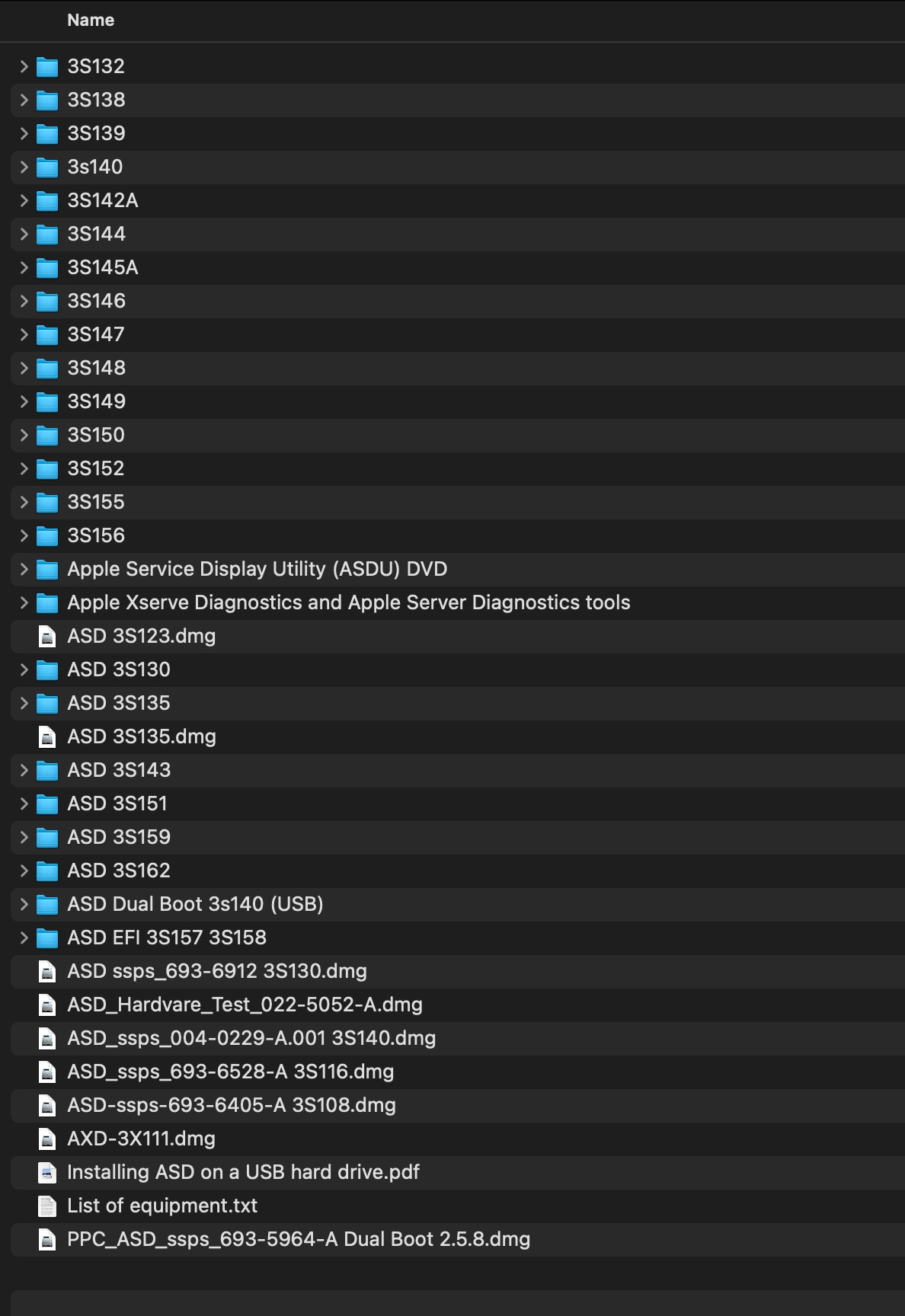
Task: Click the ASD 3S143 folder icon
Action: [x=47, y=771]
